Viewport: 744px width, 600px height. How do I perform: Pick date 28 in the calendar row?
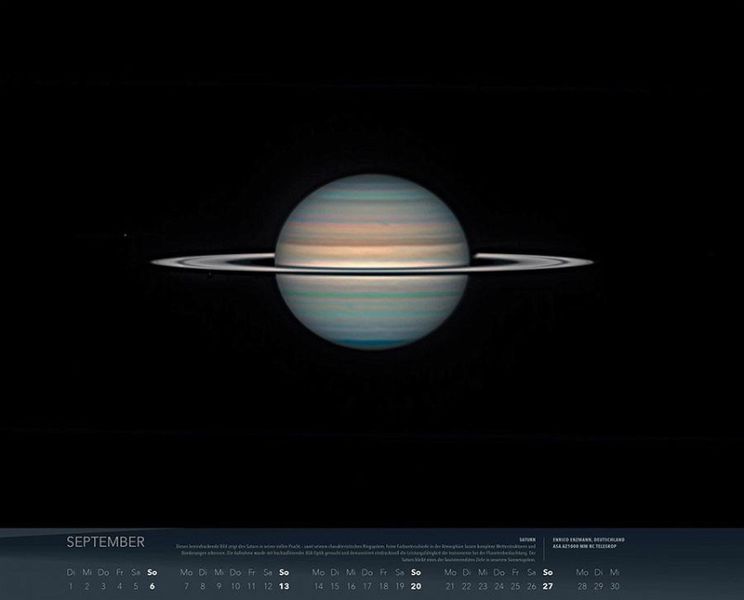click(582, 586)
